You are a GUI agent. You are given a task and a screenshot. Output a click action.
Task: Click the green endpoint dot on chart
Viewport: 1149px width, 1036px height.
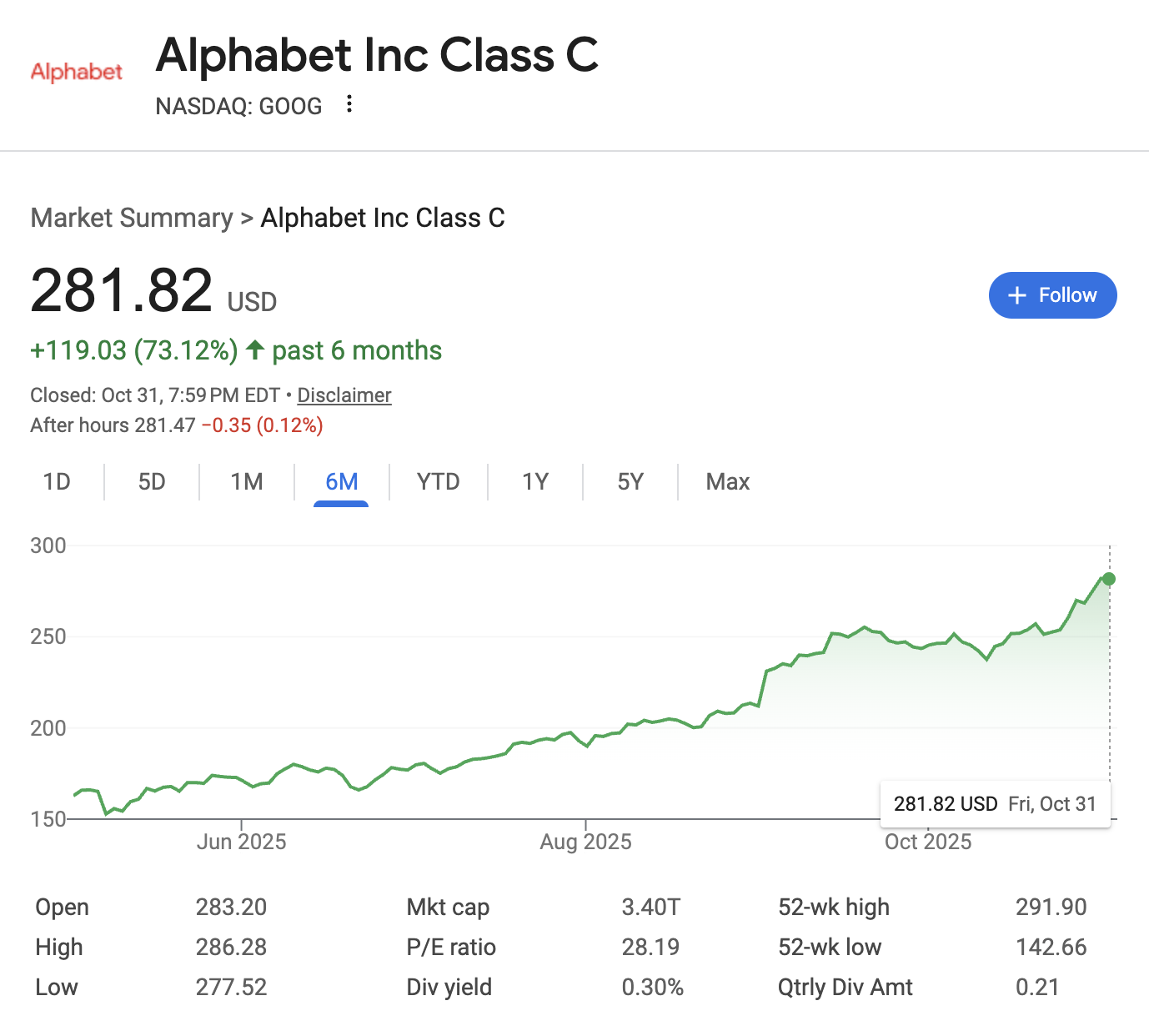click(1109, 579)
